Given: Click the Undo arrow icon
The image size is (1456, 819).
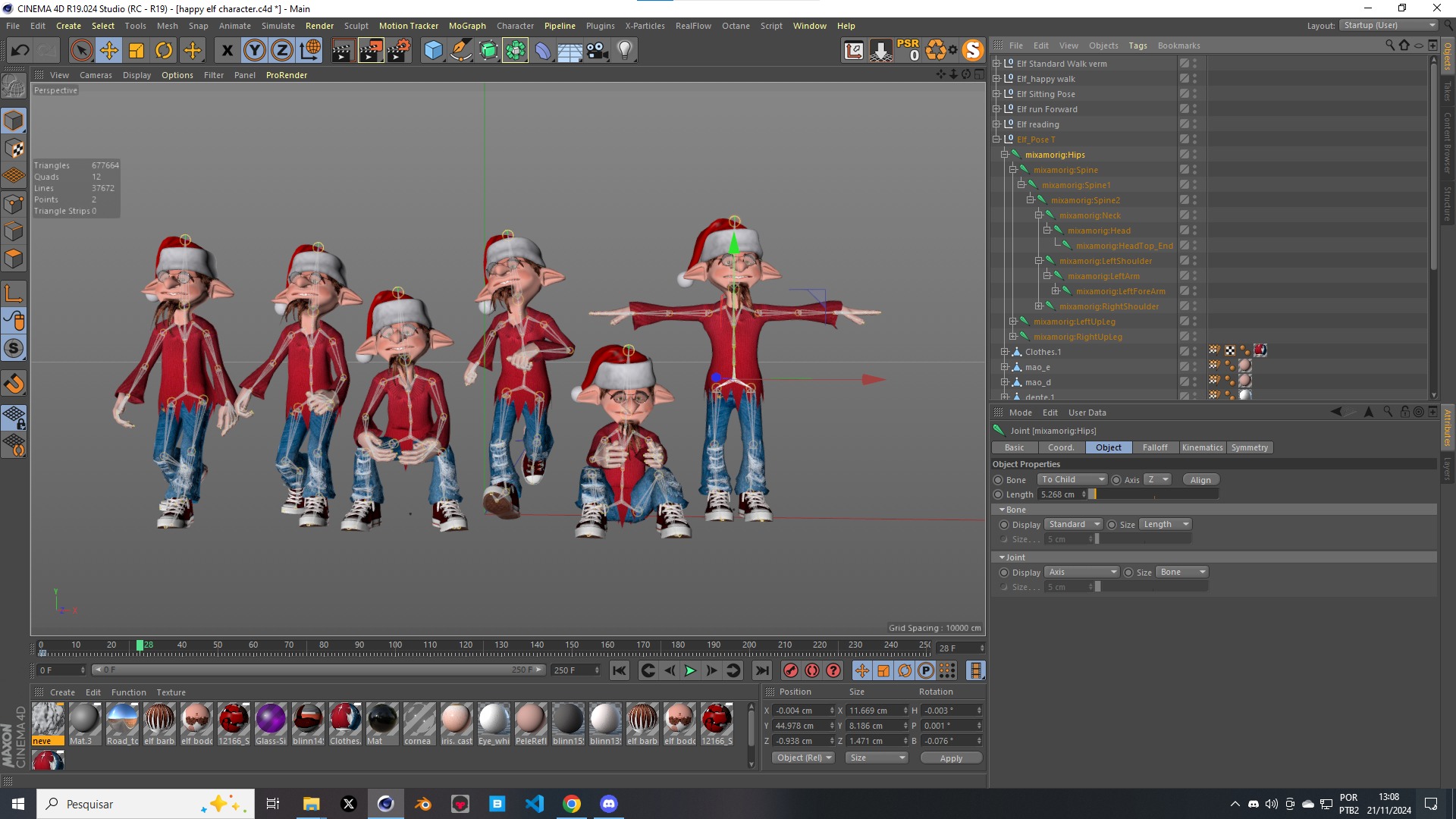Looking at the screenshot, I should pos(20,51).
